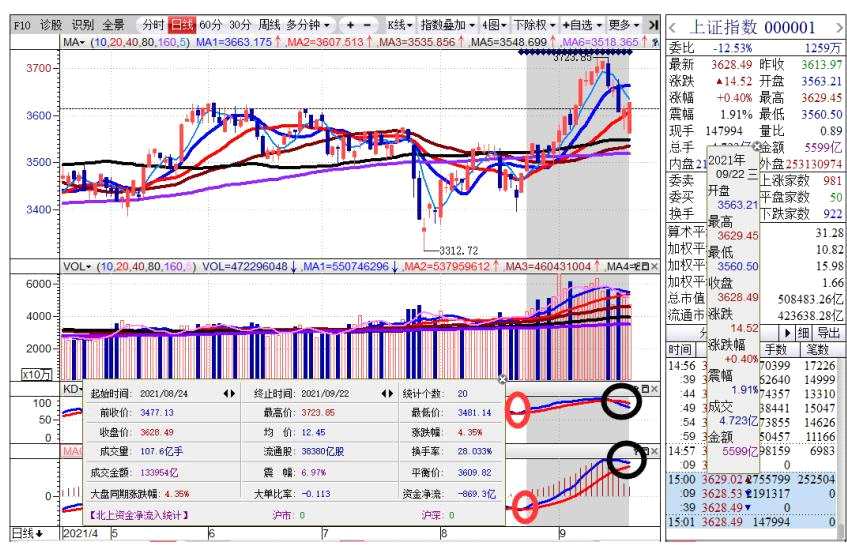Open the +自选 add to watchlist dropdown
The height and width of the screenshot is (549, 847).
(x=582, y=25)
